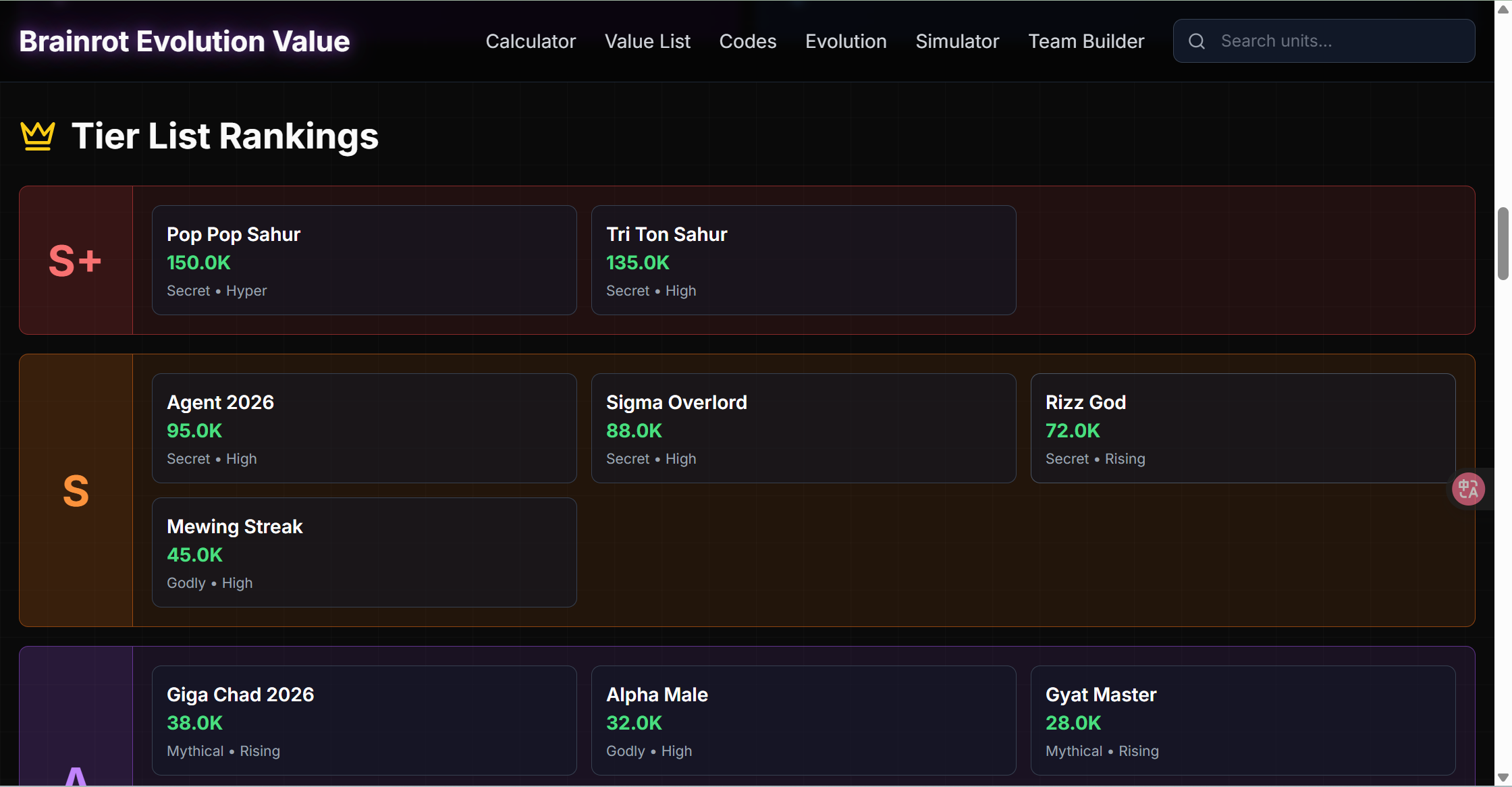The image size is (1512, 787).
Task: Select the Giga Chad 2026 card
Action: 364,720
